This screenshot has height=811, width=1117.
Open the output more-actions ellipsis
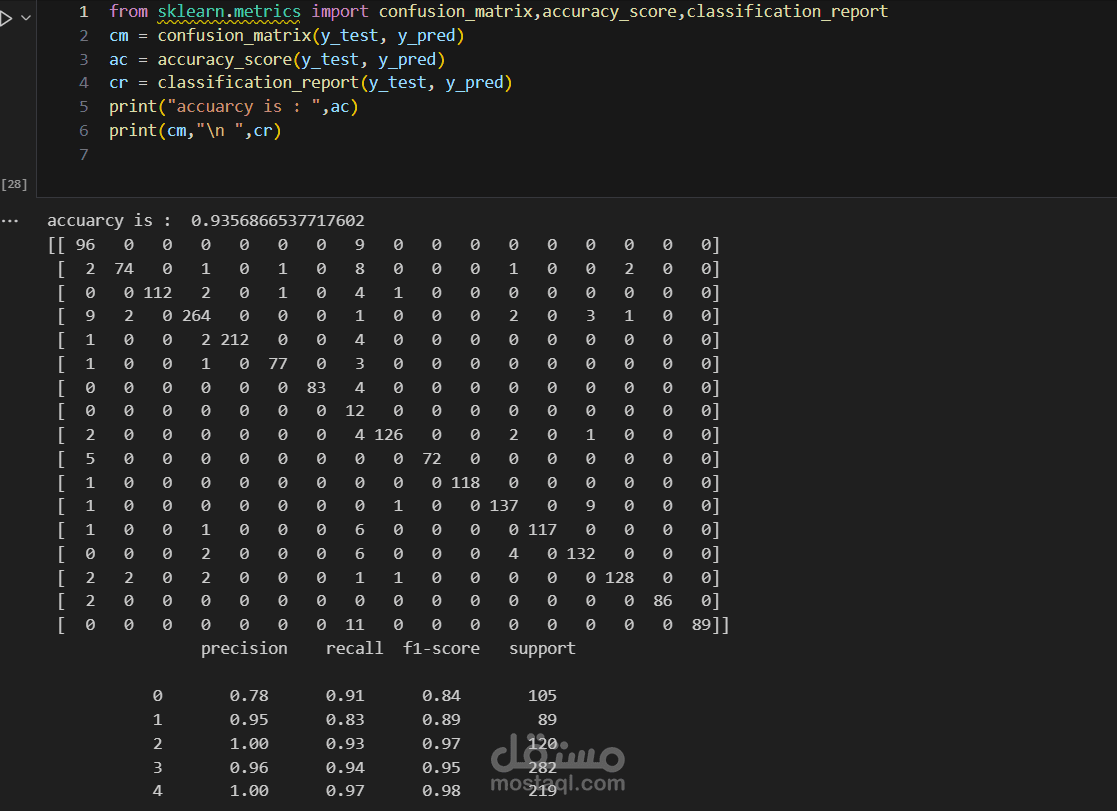[x=9, y=221]
